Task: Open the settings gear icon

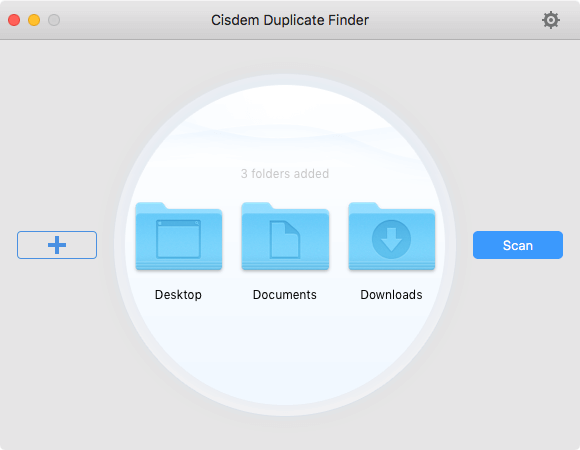Action: coord(551,20)
